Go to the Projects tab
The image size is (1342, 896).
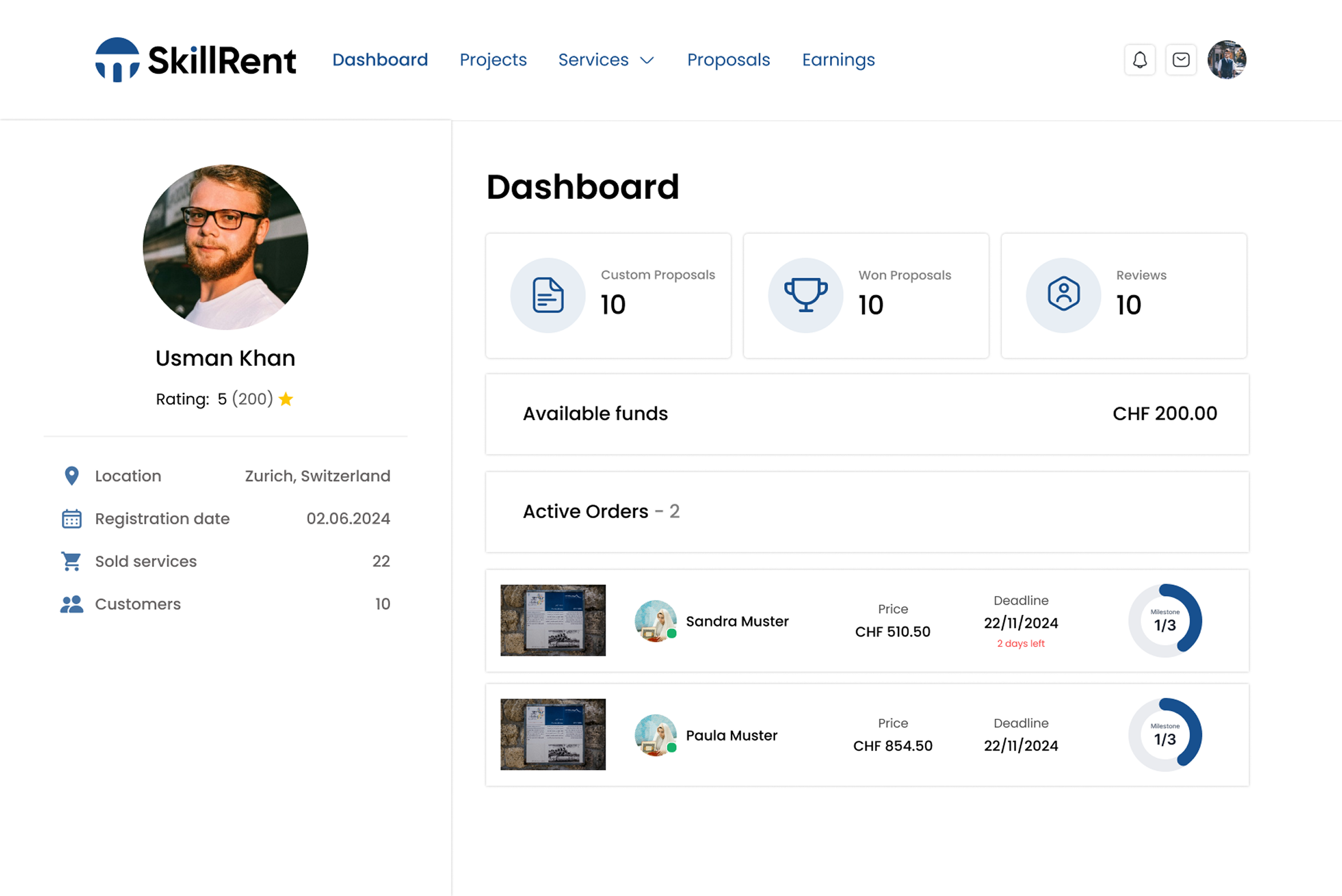point(493,60)
